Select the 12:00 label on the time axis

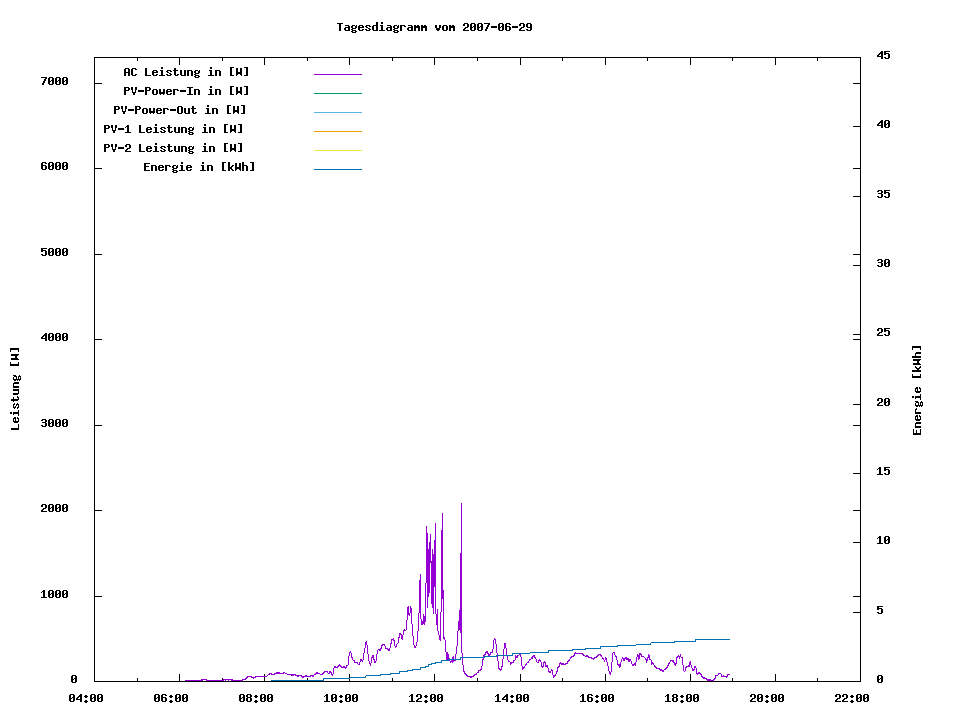pyautogui.click(x=426, y=698)
